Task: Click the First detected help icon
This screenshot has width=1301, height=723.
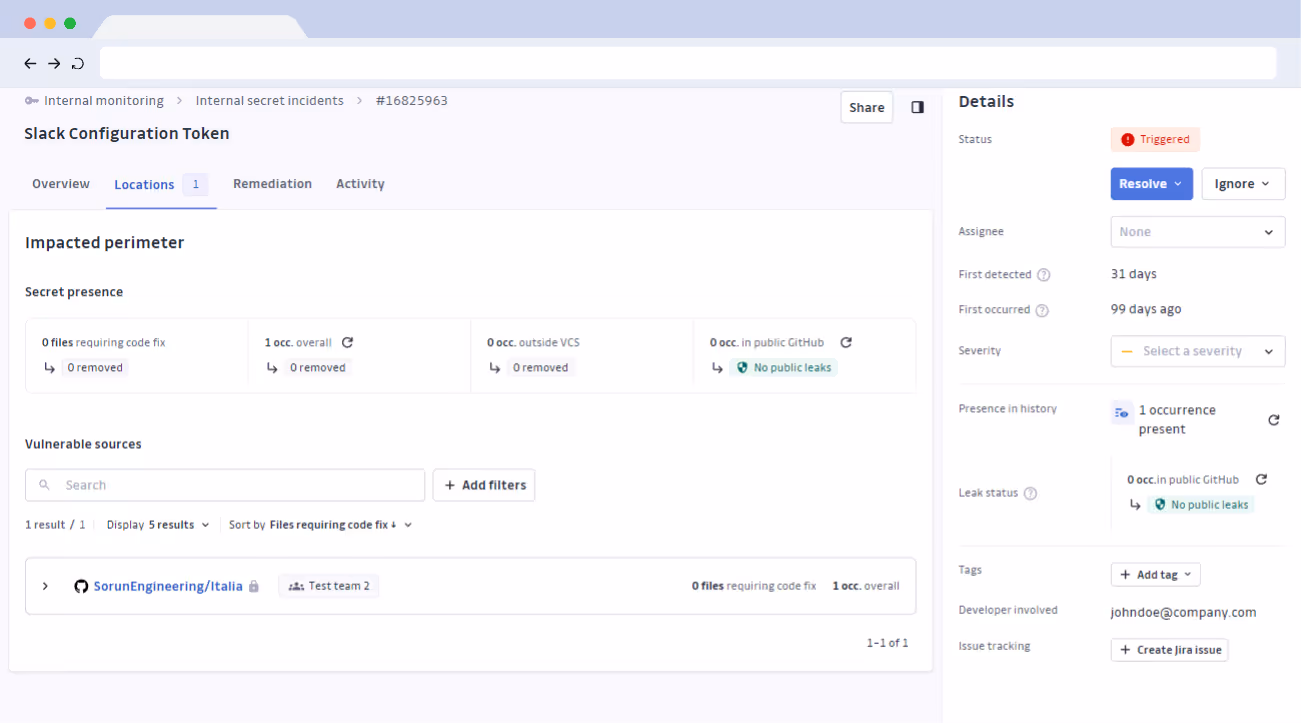Action: tap(1043, 275)
